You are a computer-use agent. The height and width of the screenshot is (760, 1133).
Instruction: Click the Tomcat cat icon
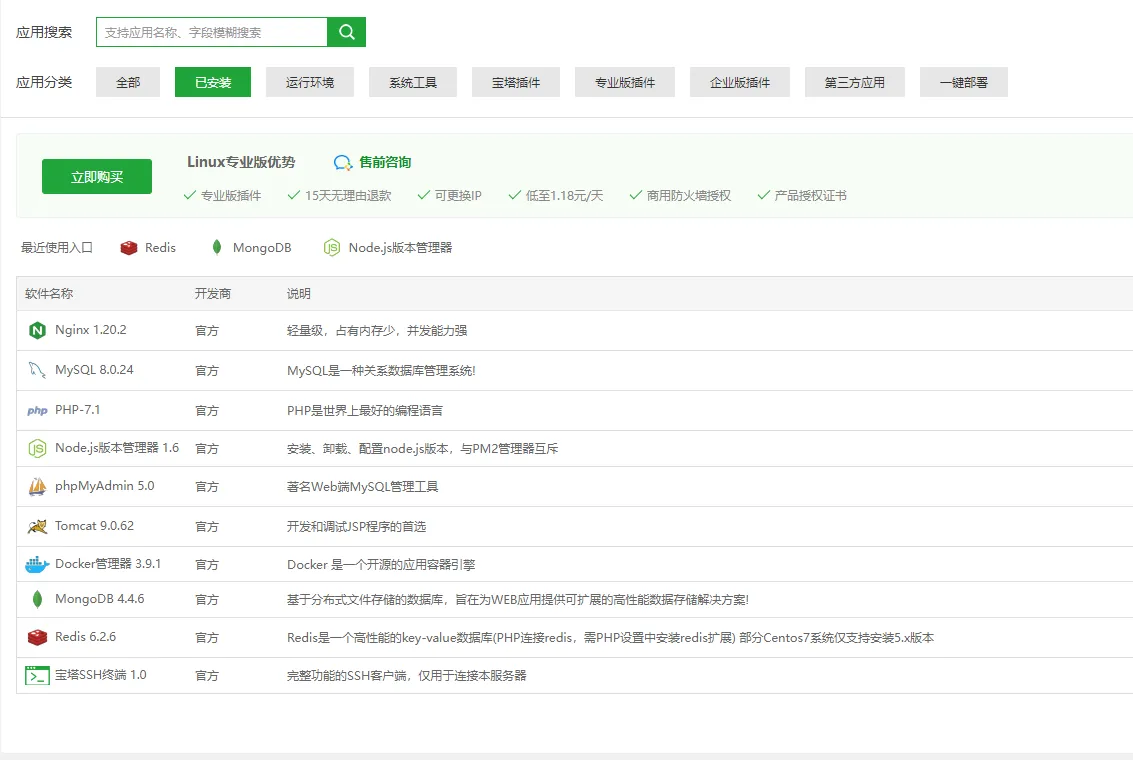[x=37, y=526]
